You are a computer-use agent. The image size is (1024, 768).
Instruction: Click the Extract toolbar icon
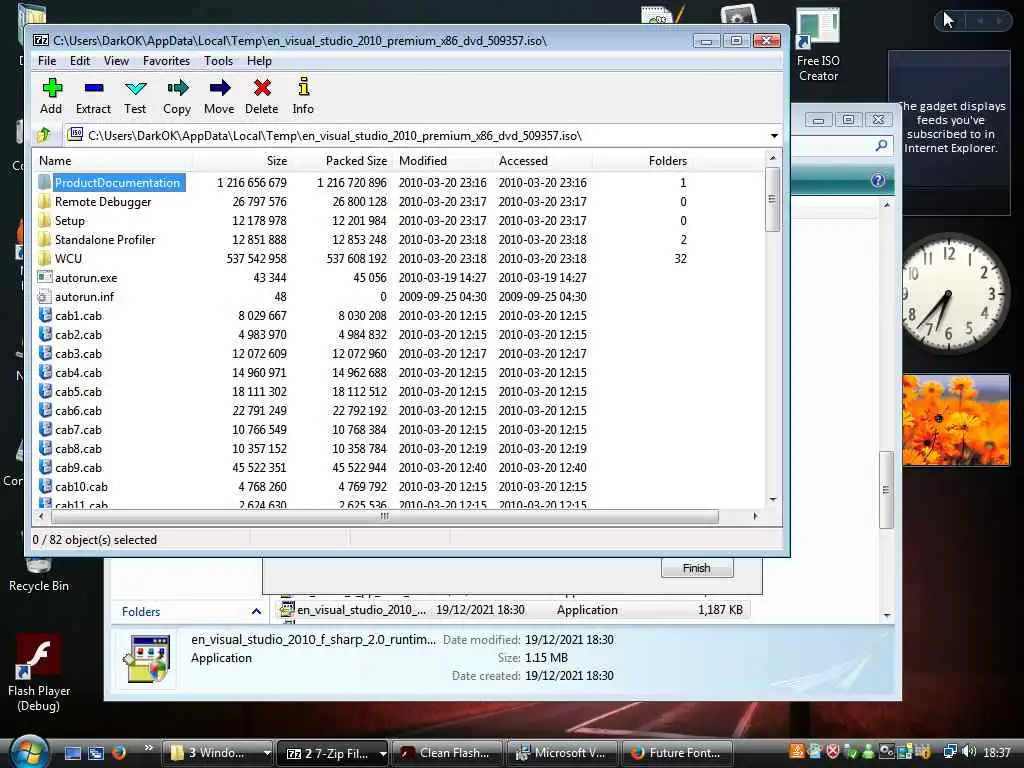(x=93, y=88)
